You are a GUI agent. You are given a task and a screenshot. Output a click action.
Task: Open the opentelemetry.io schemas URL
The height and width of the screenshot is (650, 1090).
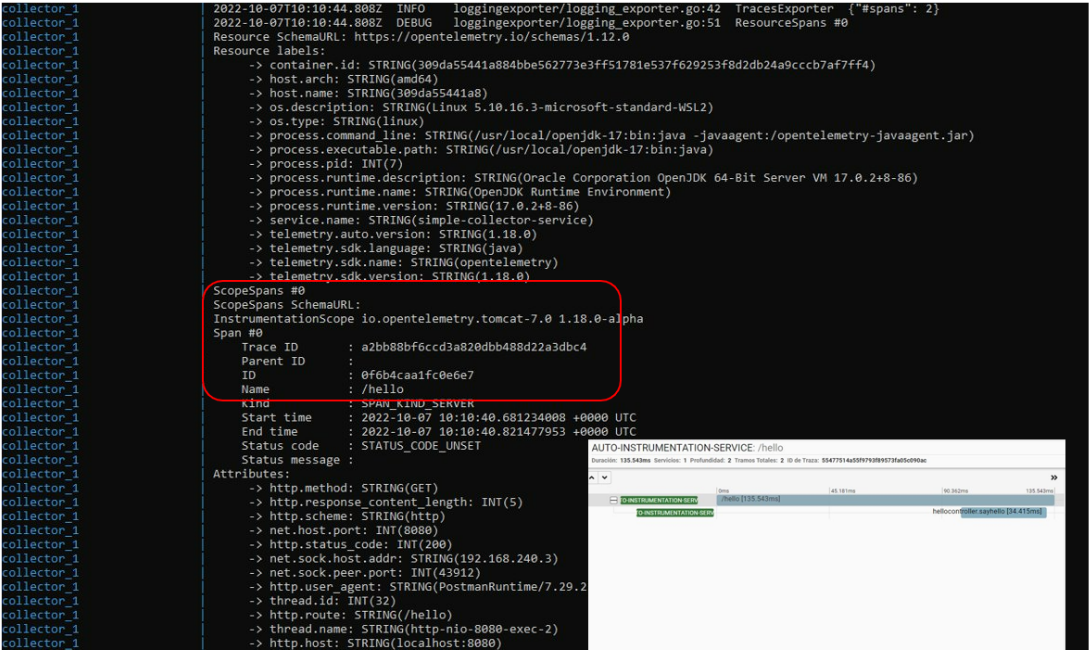click(x=491, y=37)
